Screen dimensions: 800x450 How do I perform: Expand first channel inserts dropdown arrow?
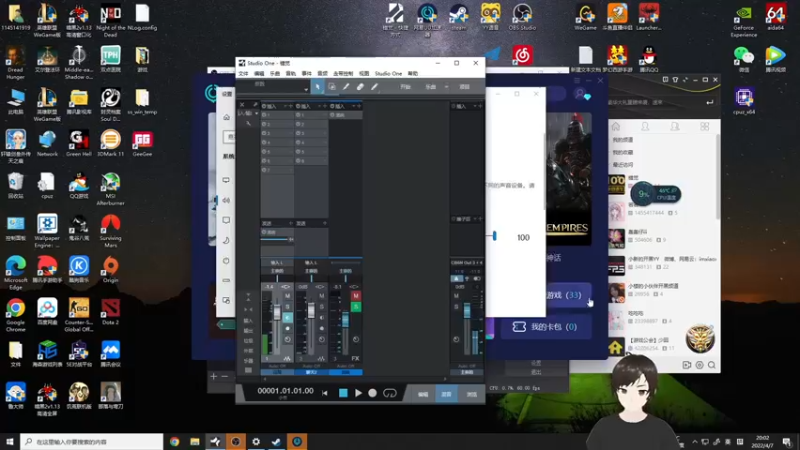coord(285,106)
